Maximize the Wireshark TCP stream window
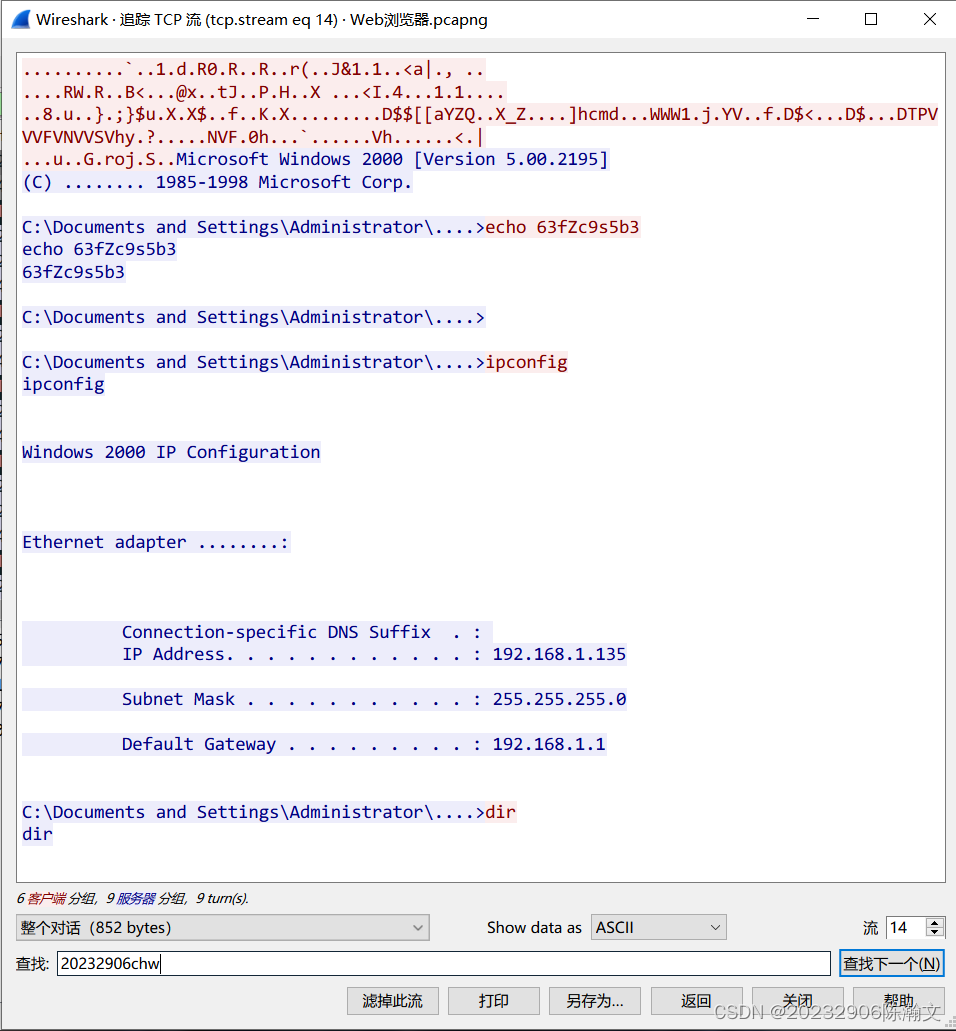This screenshot has width=956, height=1031. pyautogui.click(x=871, y=19)
